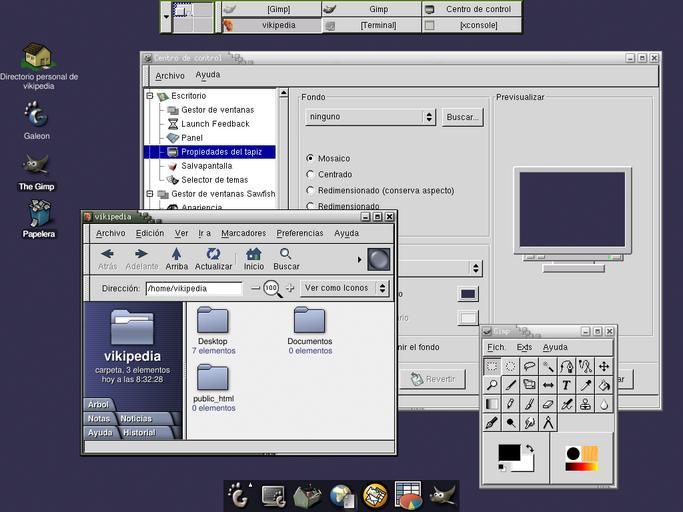Choose the Mosaico radio option
This screenshot has height=512, width=683.
(311, 158)
